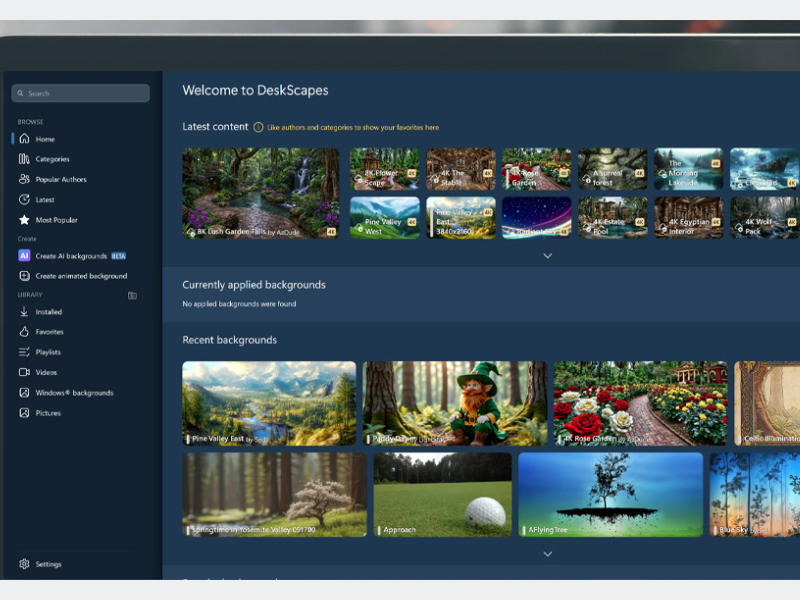Viewport: 800px width, 600px height.
Task: Select the large Rose Garden recent background
Action: tap(641, 404)
